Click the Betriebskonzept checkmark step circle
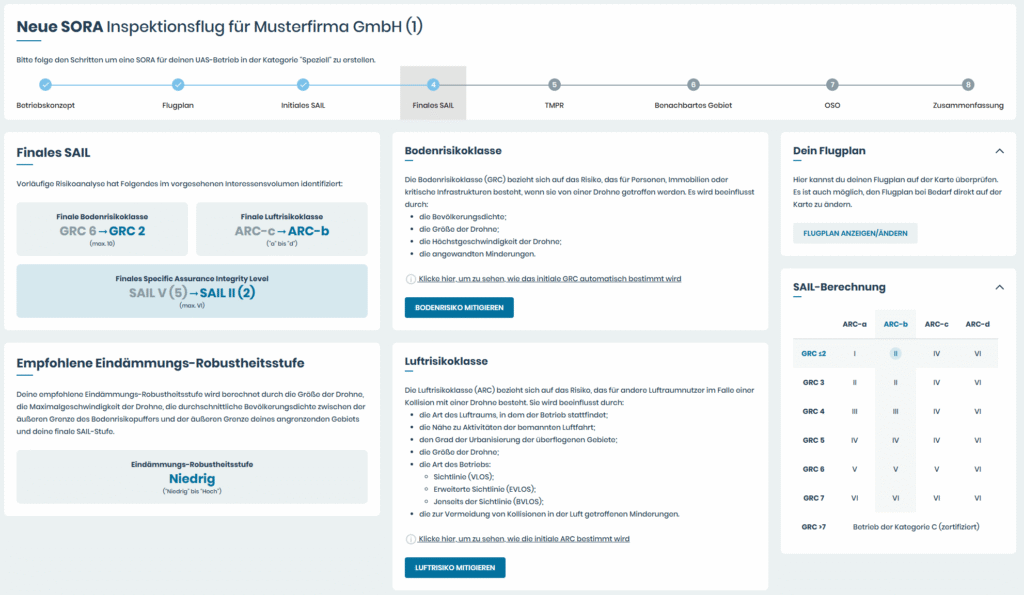This screenshot has height=595, width=1024. tap(45, 84)
